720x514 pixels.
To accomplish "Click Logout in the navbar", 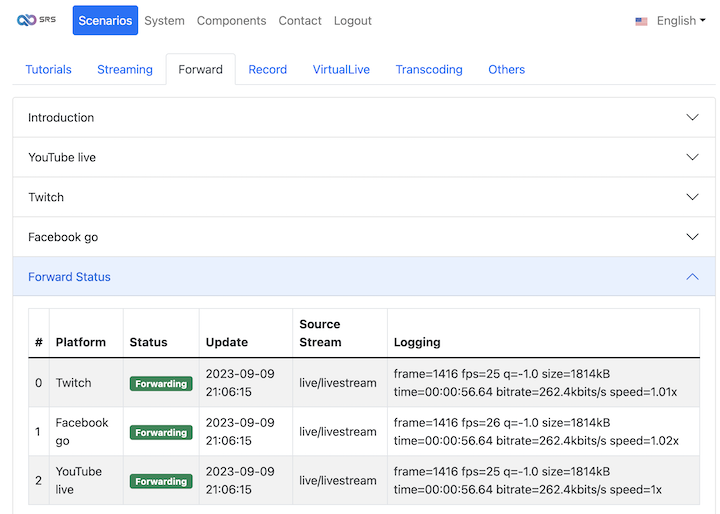I will click(352, 21).
